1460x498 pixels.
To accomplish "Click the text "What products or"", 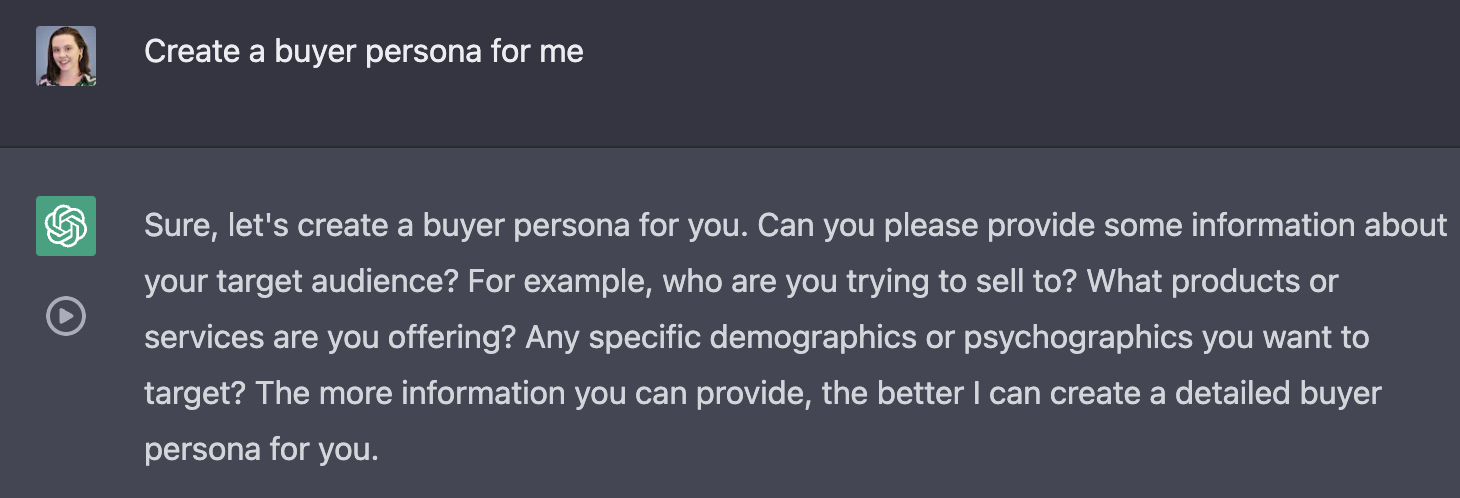I will (x=1212, y=282).
